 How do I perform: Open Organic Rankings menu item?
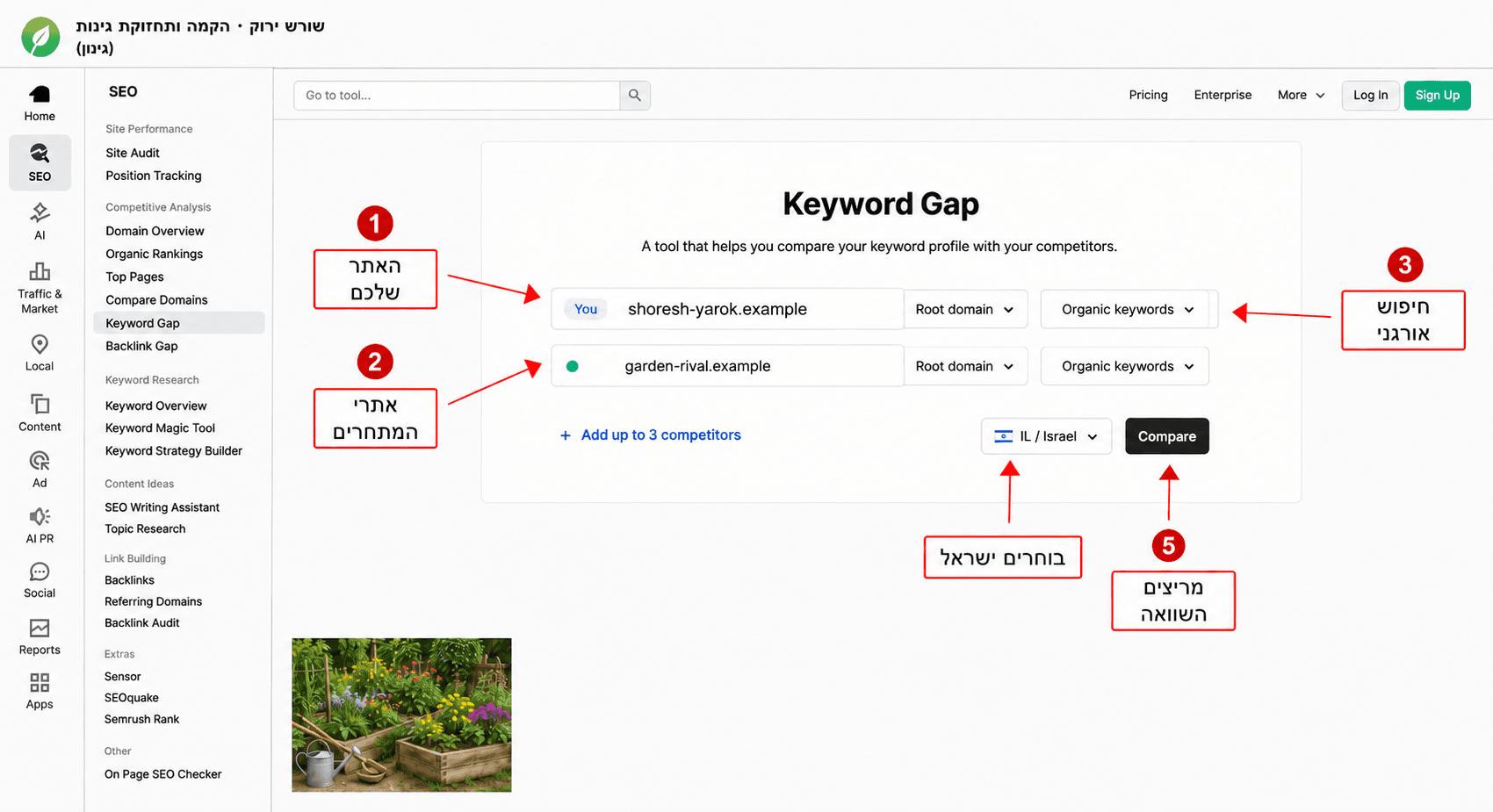[155, 254]
